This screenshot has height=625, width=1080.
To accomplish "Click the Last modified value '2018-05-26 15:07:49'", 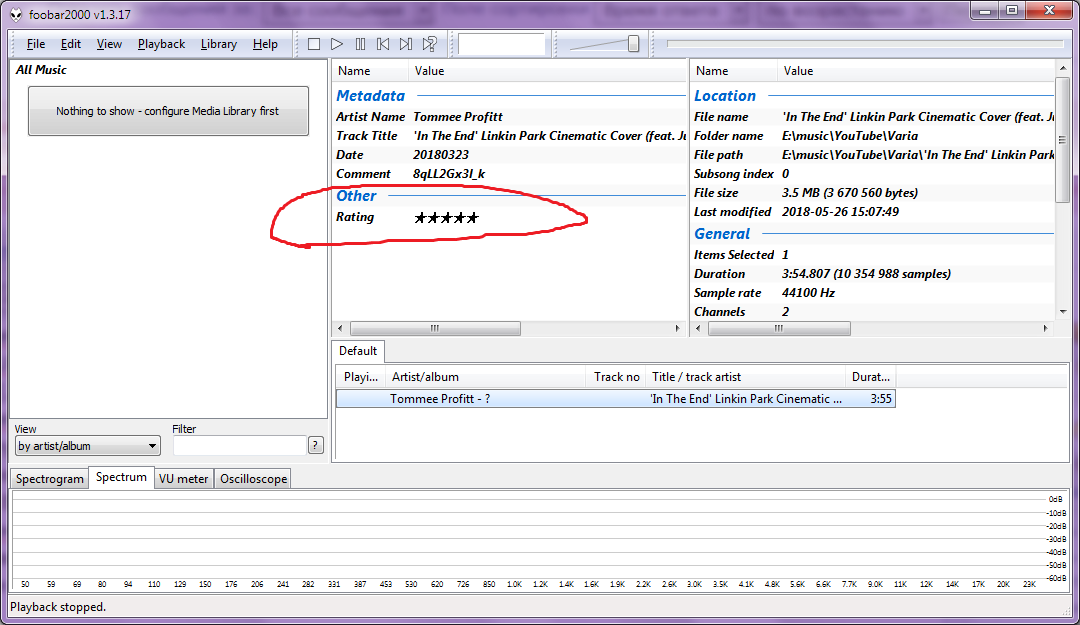I will point(840,212).
